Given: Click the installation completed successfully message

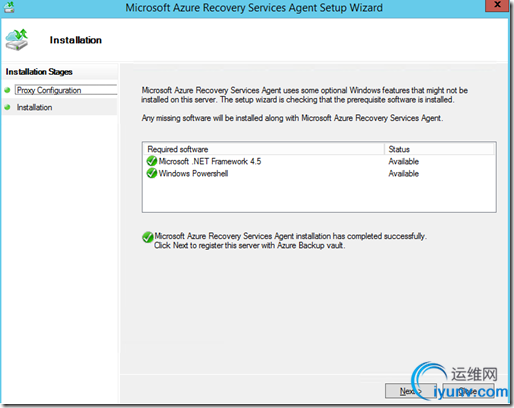Looking at the screenshot, I should (x=290, y=241).
